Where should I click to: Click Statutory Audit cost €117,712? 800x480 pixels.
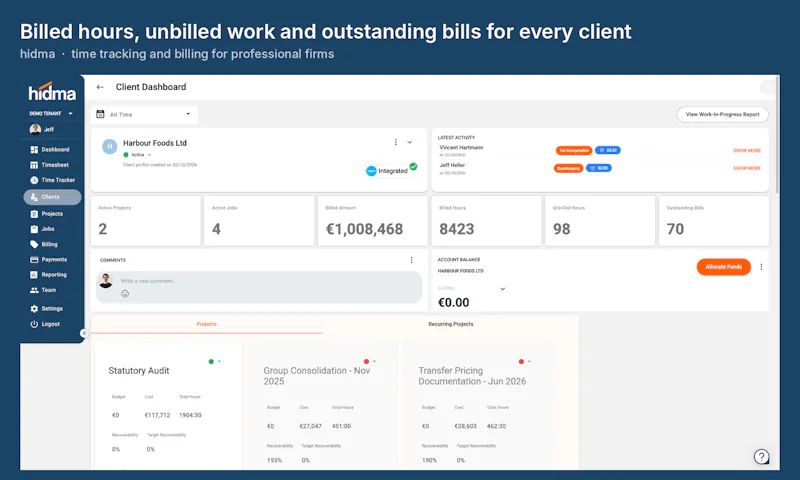(x=157, y=415)
